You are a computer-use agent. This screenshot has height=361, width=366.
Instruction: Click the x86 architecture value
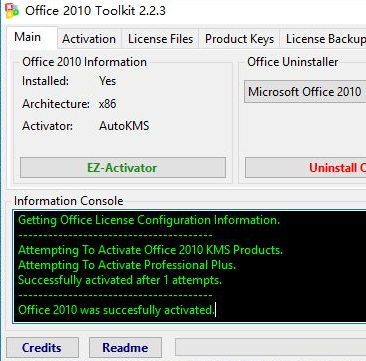pos(107,104)
